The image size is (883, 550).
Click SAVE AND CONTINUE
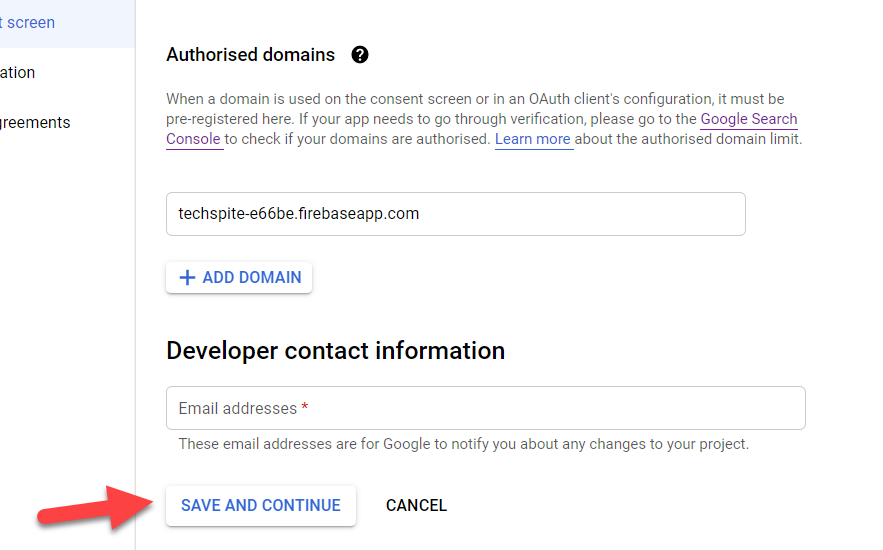260,505
